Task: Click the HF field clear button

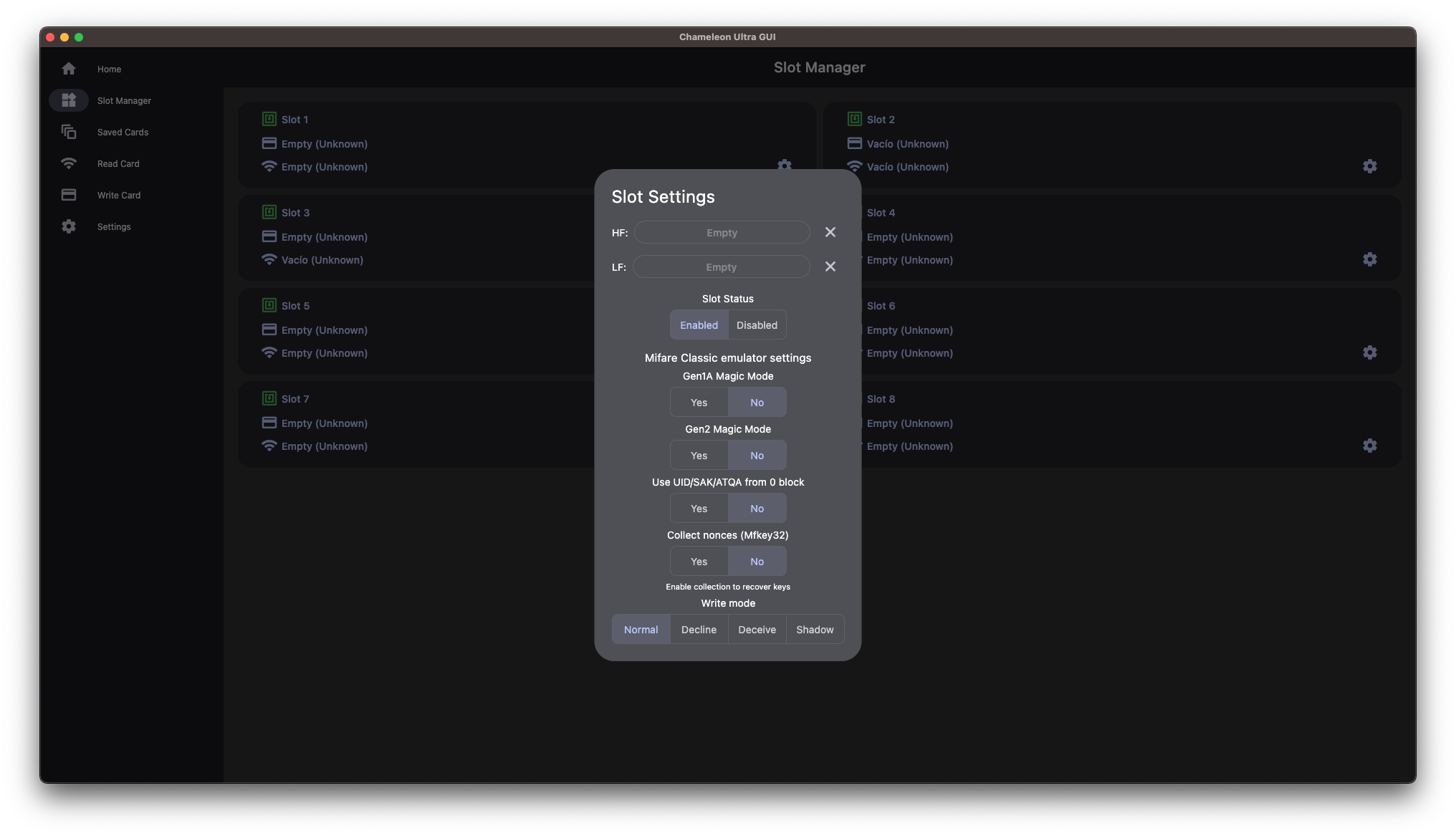Action: (x=830, y=232)
